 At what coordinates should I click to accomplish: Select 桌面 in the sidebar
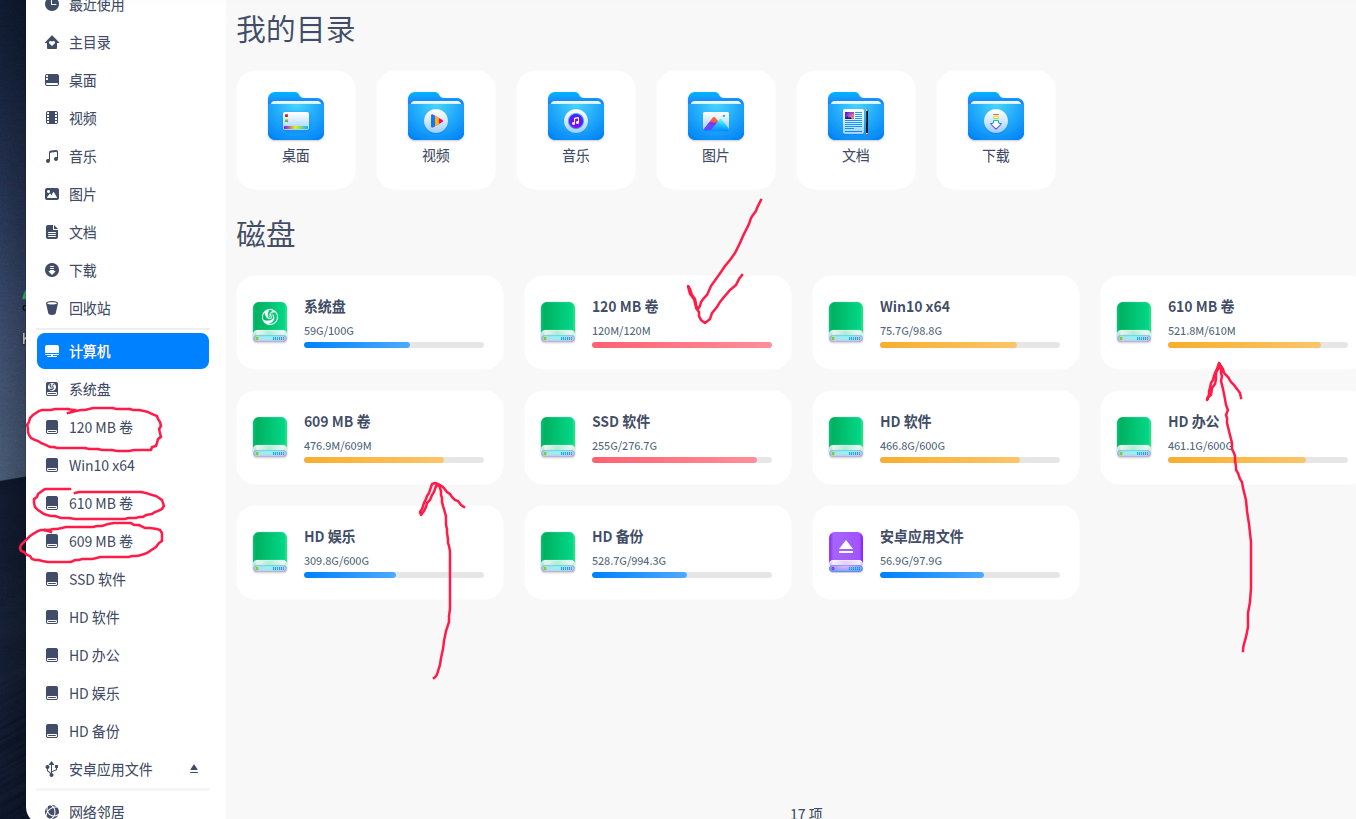pyautogui.click(x=123, y=81)
